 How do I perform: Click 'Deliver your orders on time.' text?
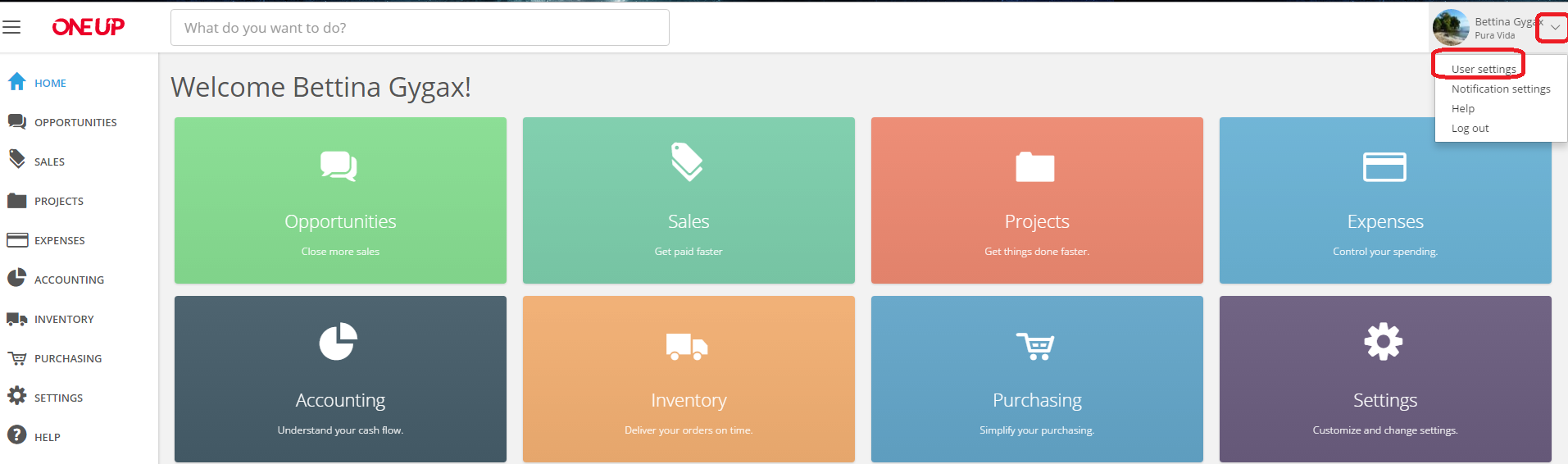(689, 430)
